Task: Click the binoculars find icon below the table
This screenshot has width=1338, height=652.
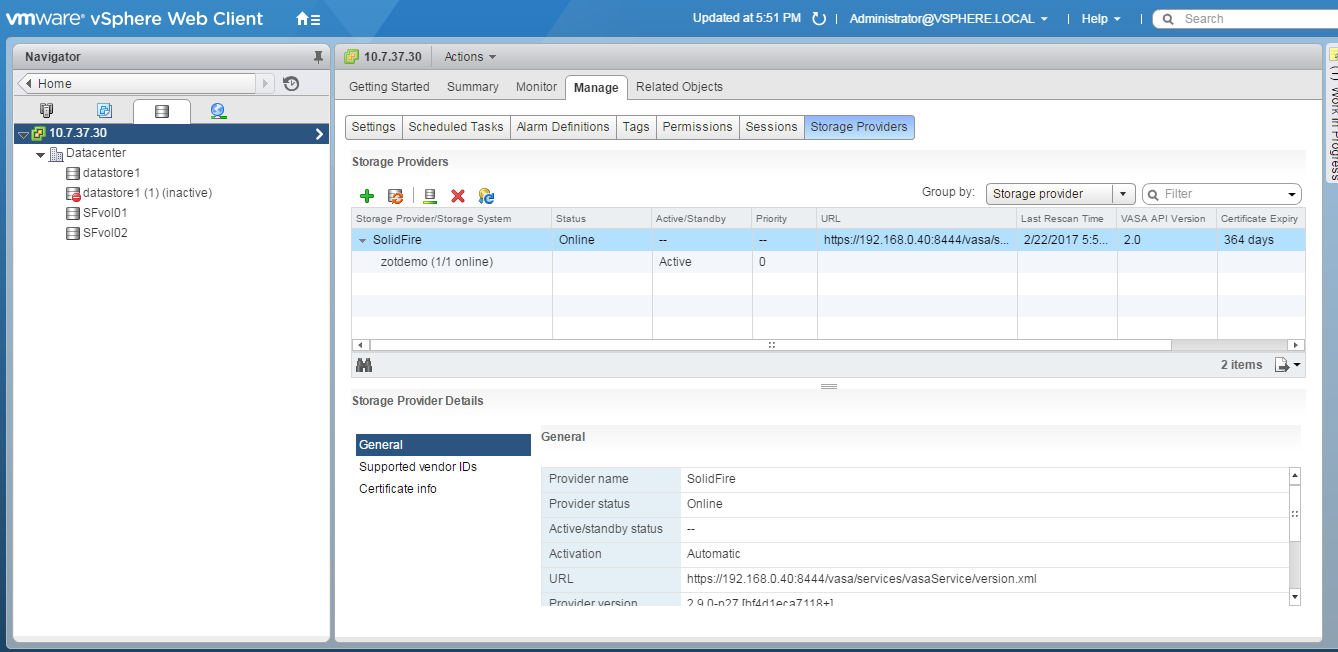Action: (x=364, y=365)
